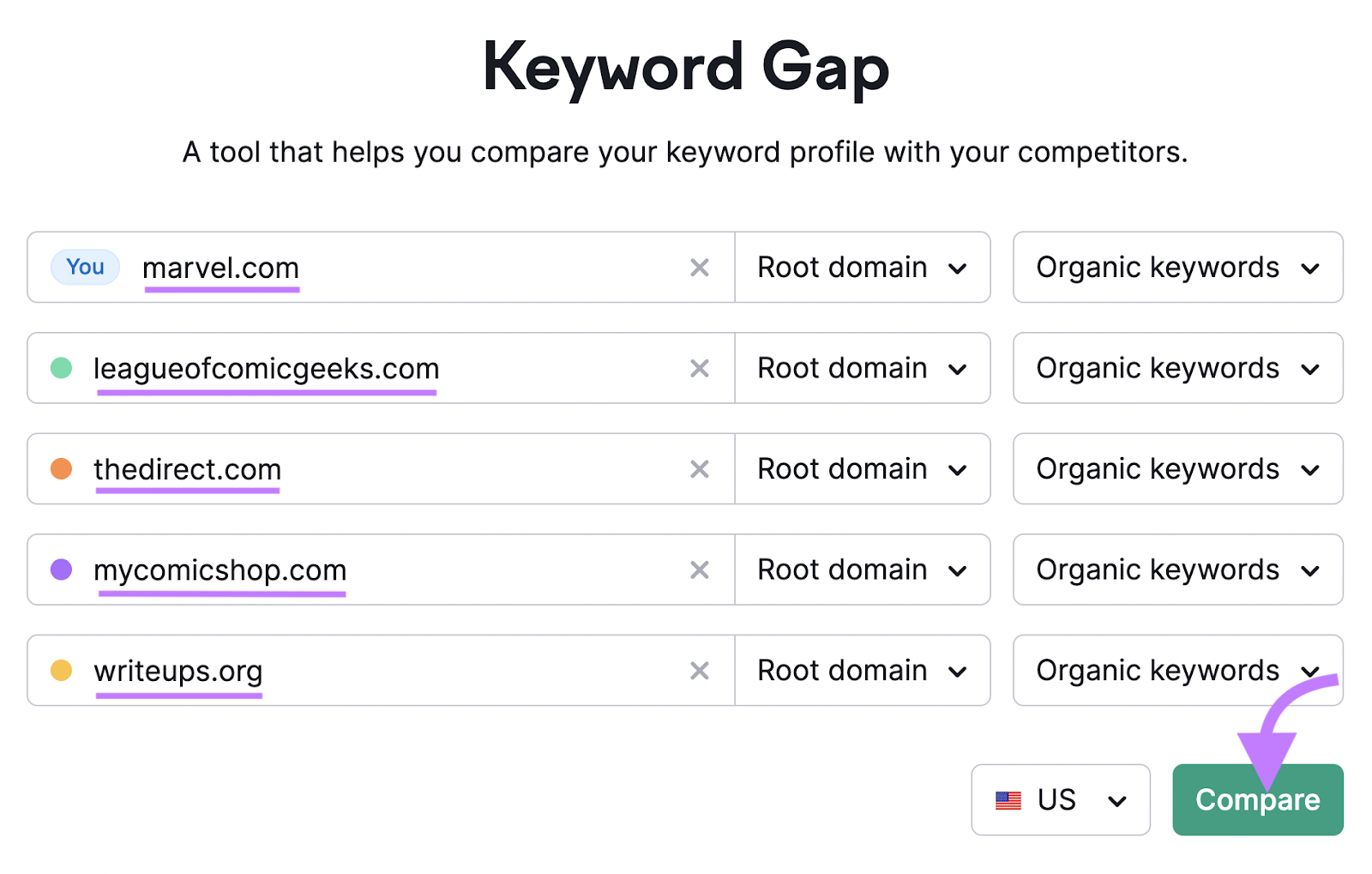Click inside the leagueofcomicgeeks.com input field
Screen dimensions: 1372x874
point(514,368)
